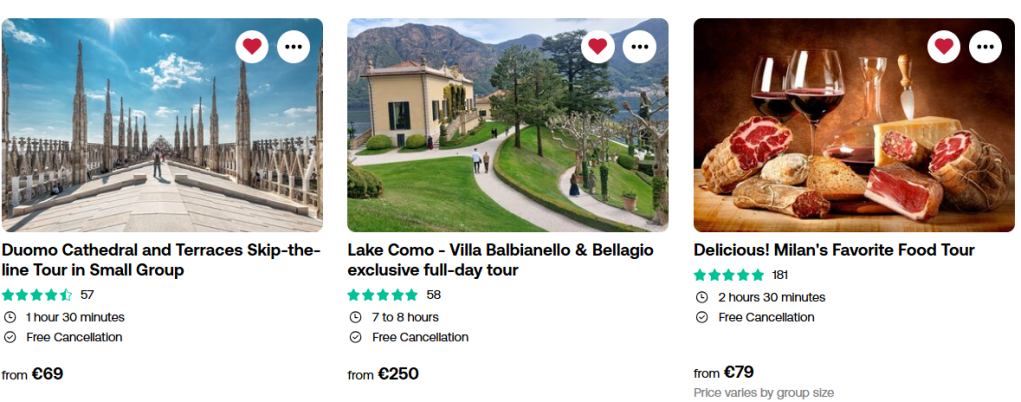
Task: Open Duomo Cathedral and Terraces tour title
Action: [x=160, y=260]
